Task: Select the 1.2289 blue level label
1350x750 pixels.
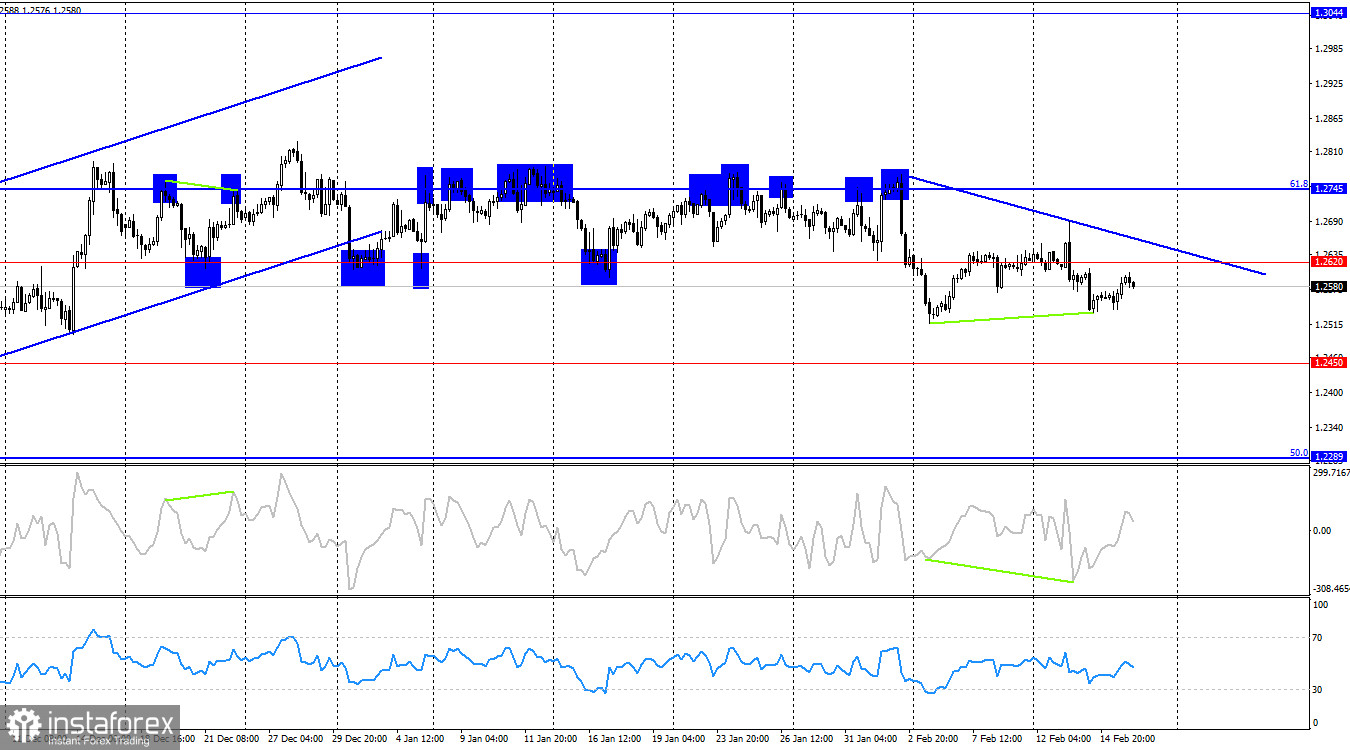Action: [x=1330, y=457]
